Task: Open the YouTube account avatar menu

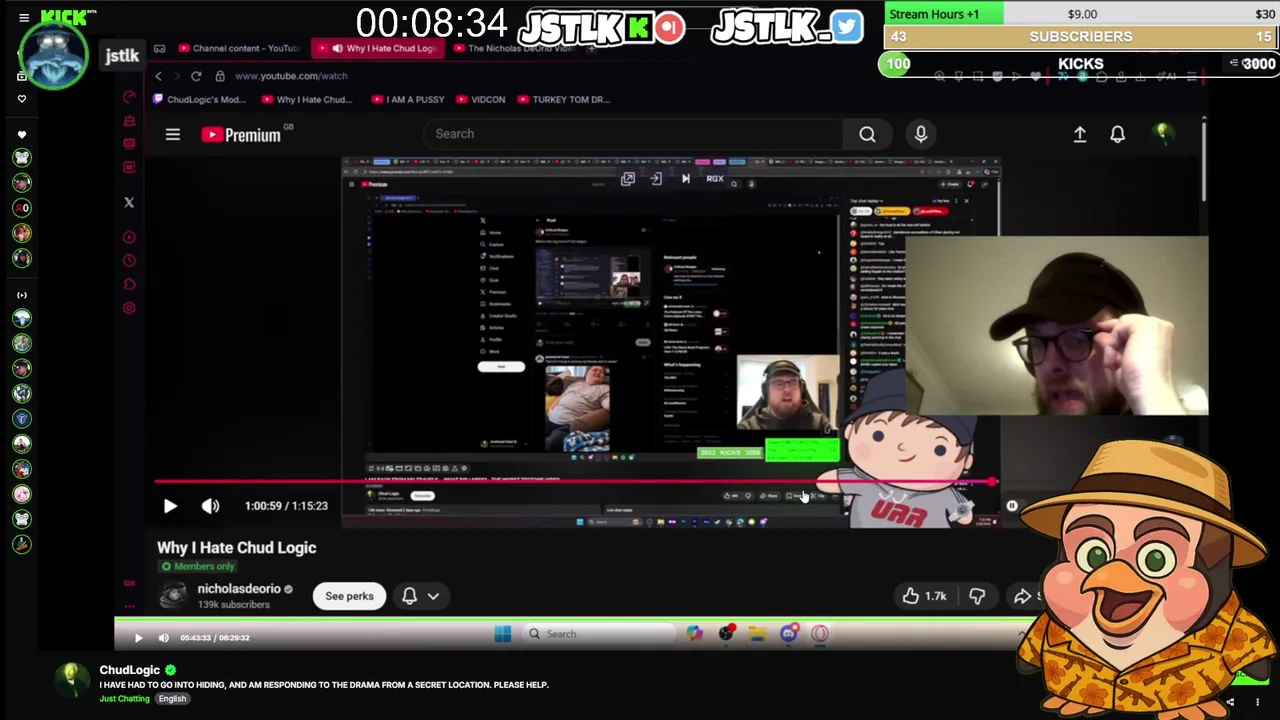Action: click(x=1162, y=134)
